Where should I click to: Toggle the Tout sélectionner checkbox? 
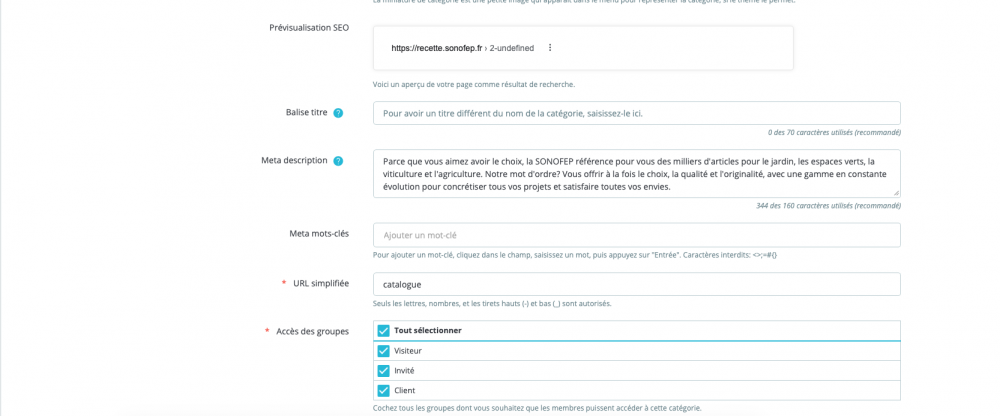383,331
